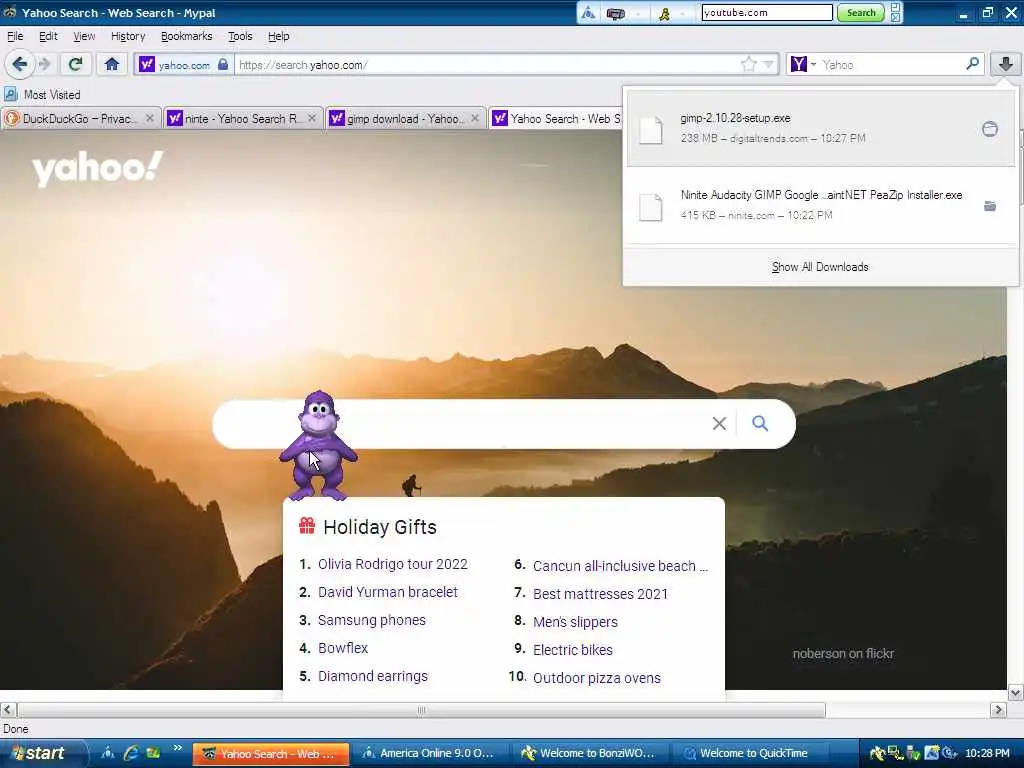Viewport: 1024px width, 768px height.
Task: Click the BonziBuddy purple gorilla
Action: click(x=319, y=446)
